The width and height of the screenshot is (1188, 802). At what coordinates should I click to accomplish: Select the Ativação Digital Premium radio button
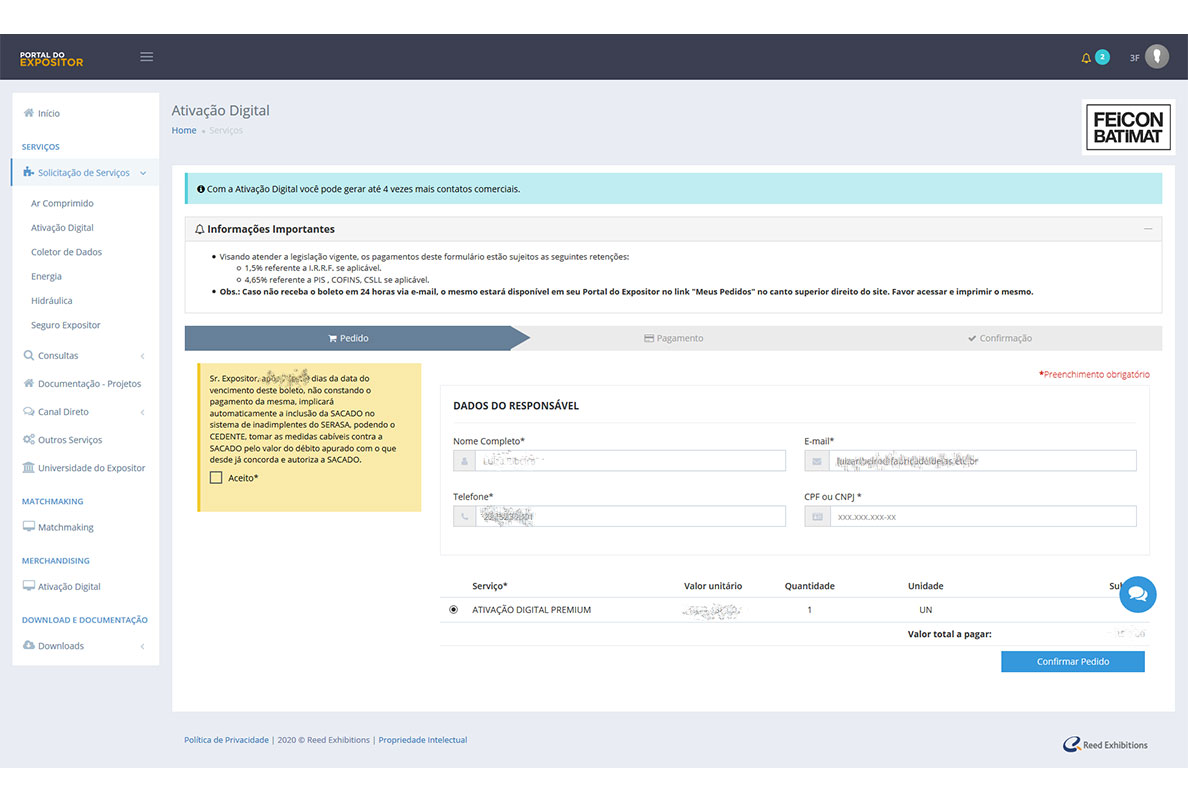[453, 610]
